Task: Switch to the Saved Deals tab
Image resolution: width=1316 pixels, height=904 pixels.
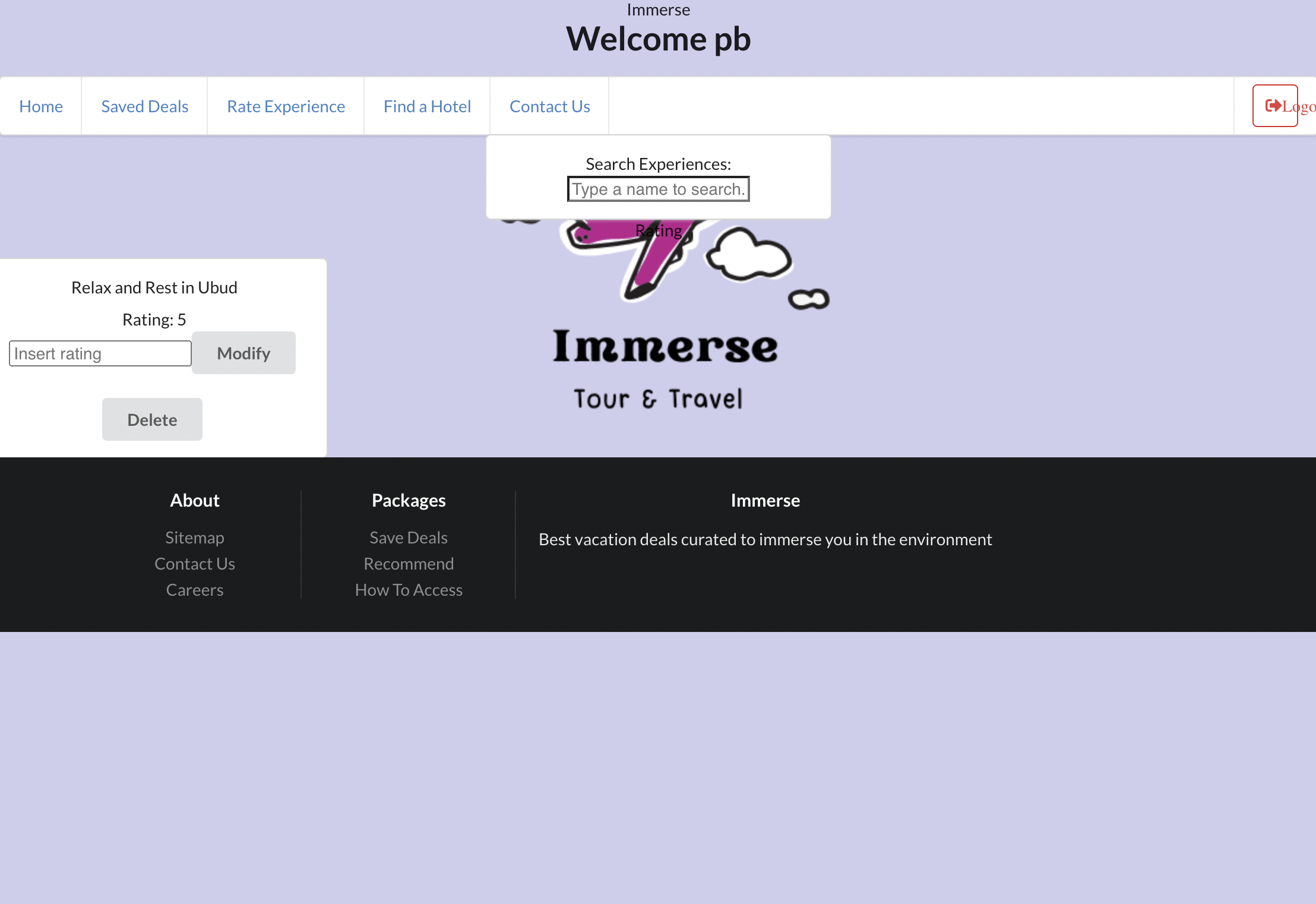Action: [144, 106]
